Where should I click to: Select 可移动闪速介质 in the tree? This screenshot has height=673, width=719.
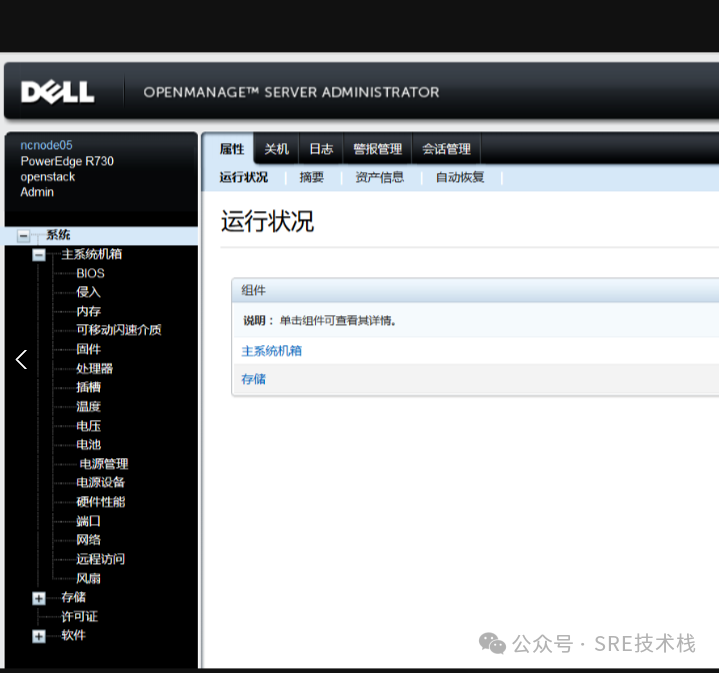119,330
